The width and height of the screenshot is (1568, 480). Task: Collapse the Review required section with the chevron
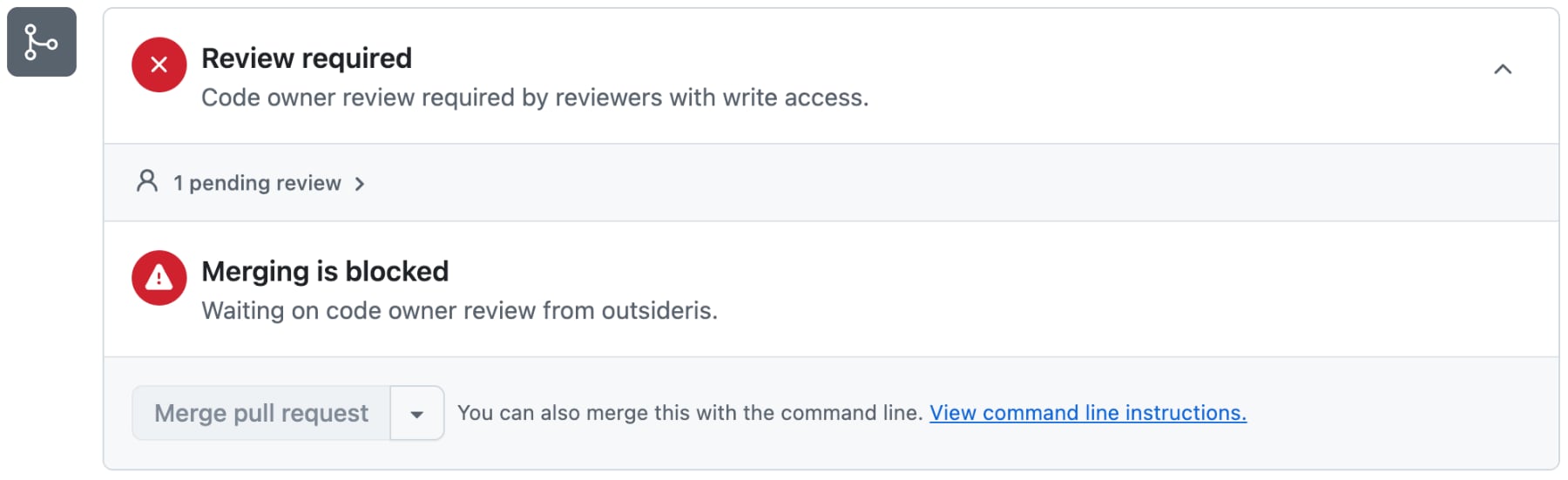pyautogui.click(x=1503, y=69)
